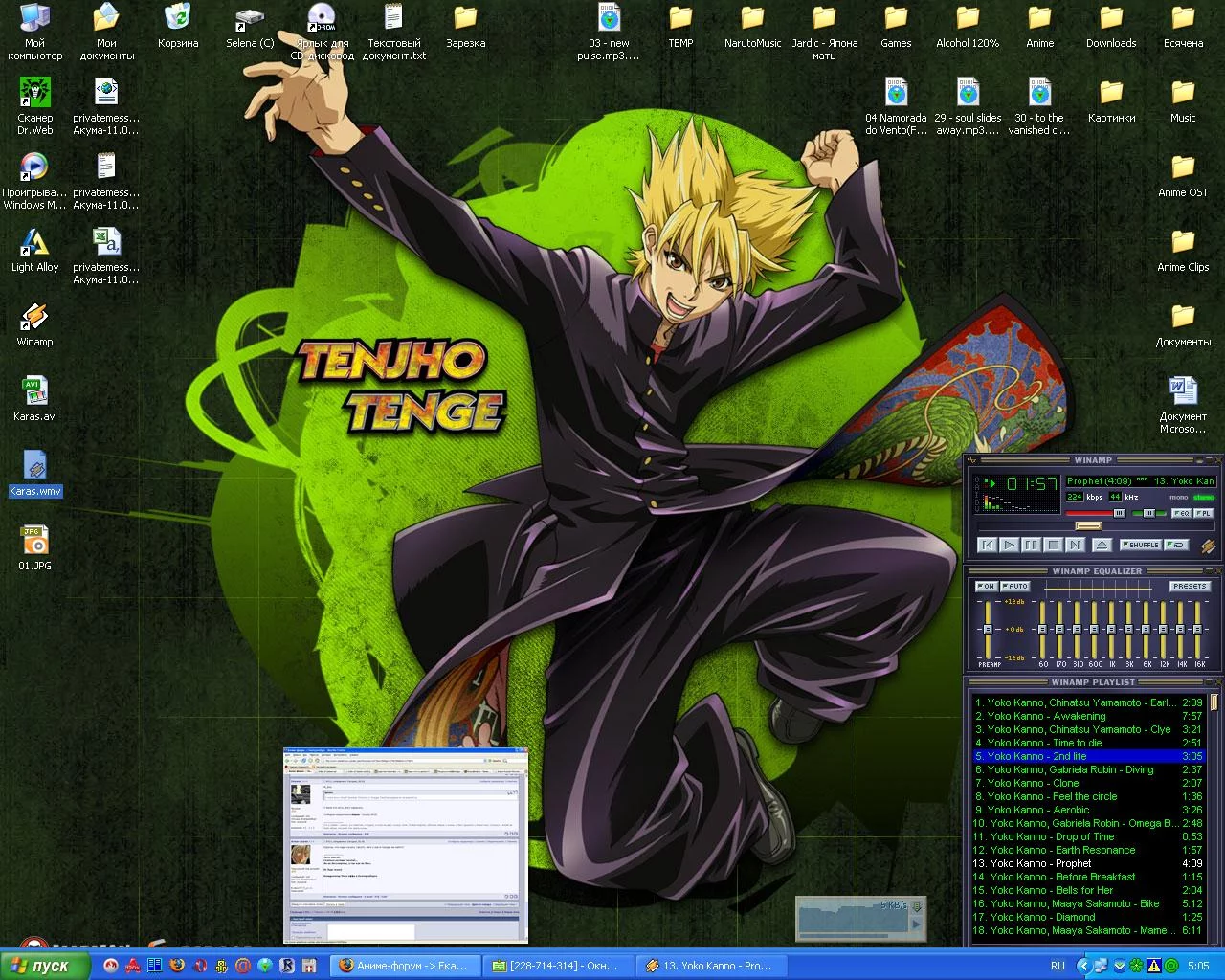The width and height of the screenshot is (1225, 980).
Task: Select 'Текстовый документ.txt' icon
Action: coord(393,32)
